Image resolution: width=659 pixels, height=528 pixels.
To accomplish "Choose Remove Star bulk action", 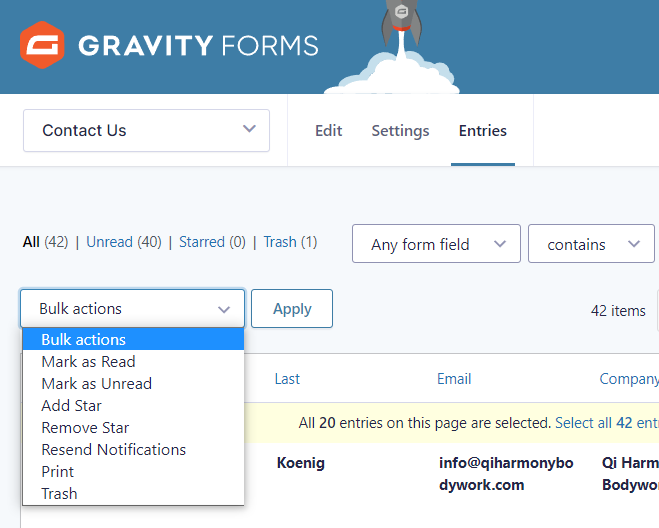I will point(133,428).
